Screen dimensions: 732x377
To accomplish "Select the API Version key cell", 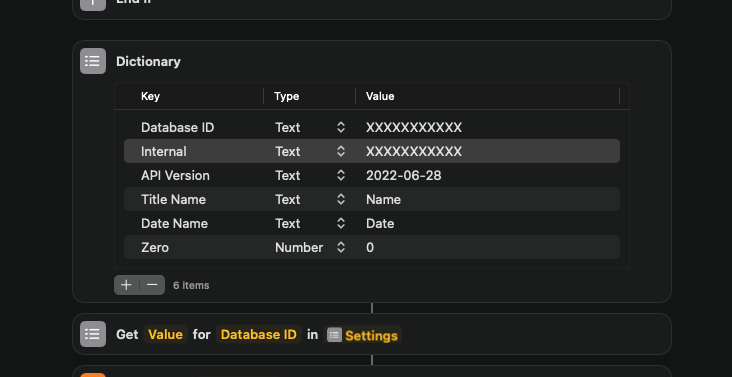I will (x=175, y=175).
